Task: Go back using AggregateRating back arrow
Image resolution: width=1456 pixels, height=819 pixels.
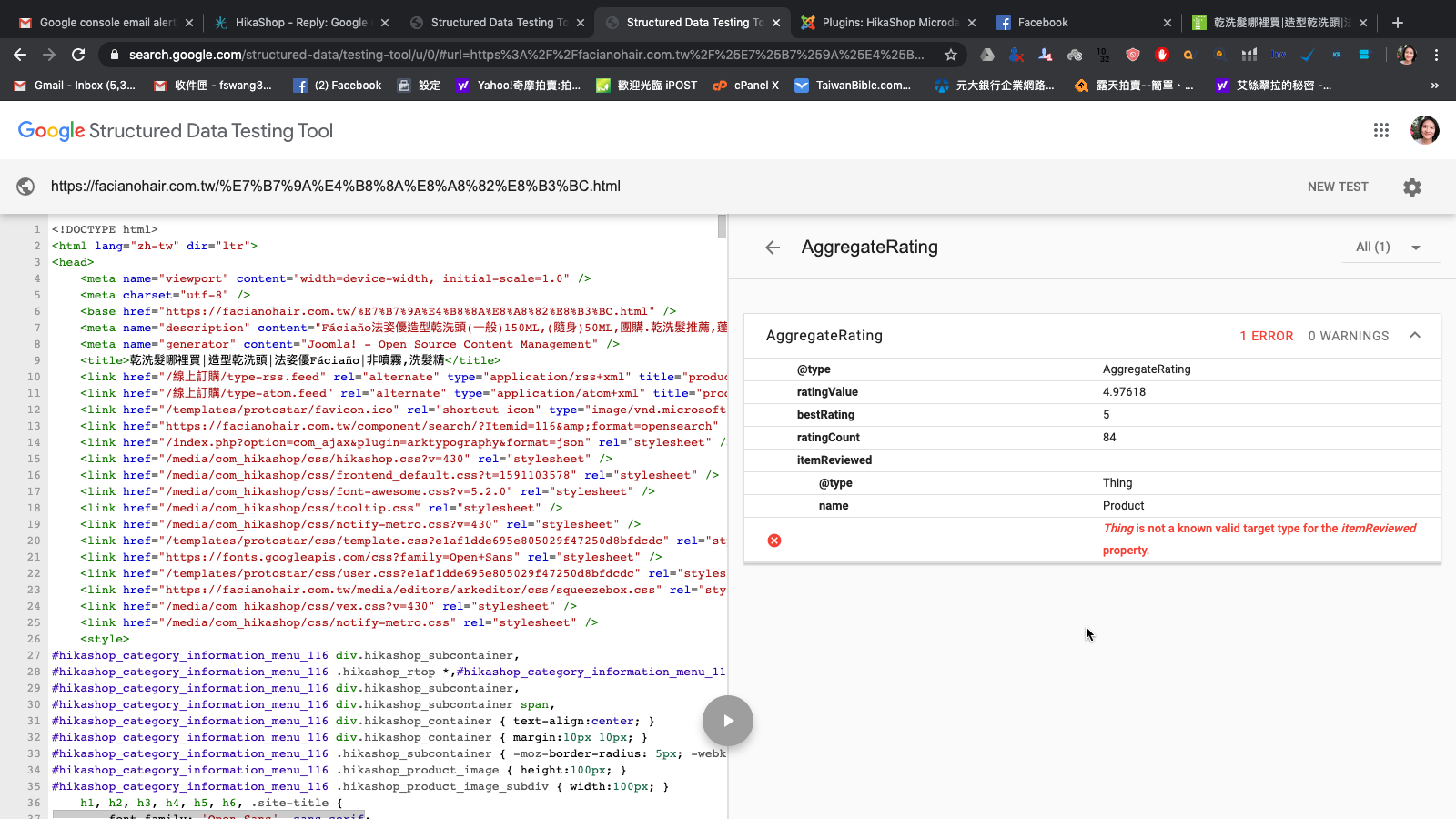Action: click(773, 248)
